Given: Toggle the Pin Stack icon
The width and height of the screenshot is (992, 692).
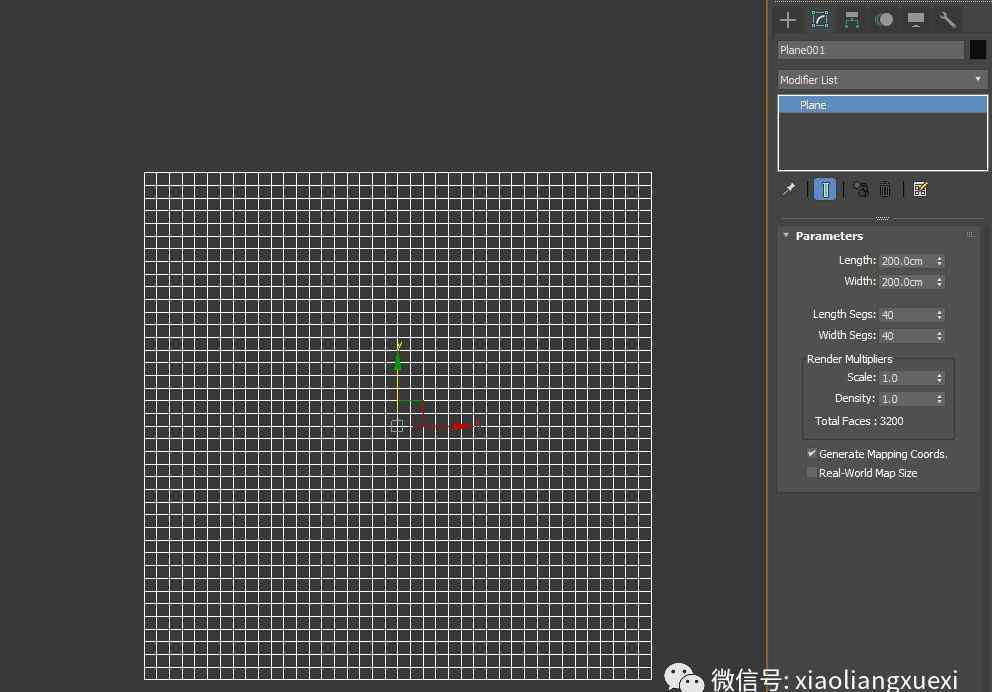Looking at the screenshot, I should [x=789, y=189].
